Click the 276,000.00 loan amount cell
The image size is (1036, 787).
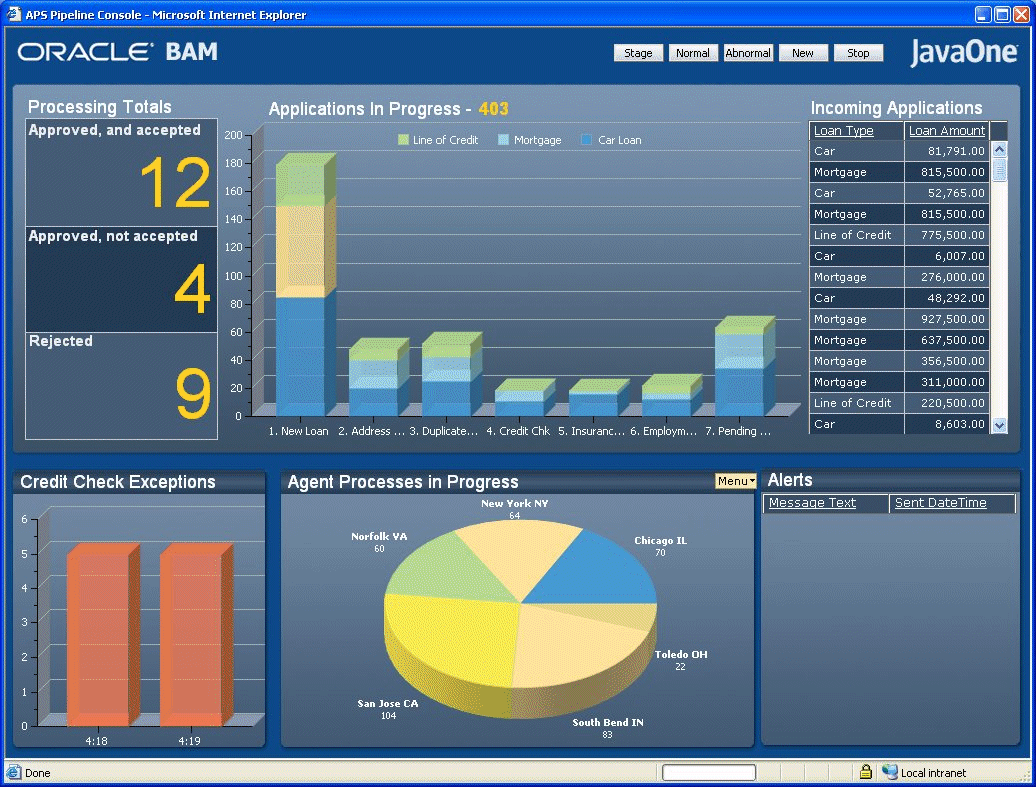coord(946,277)
